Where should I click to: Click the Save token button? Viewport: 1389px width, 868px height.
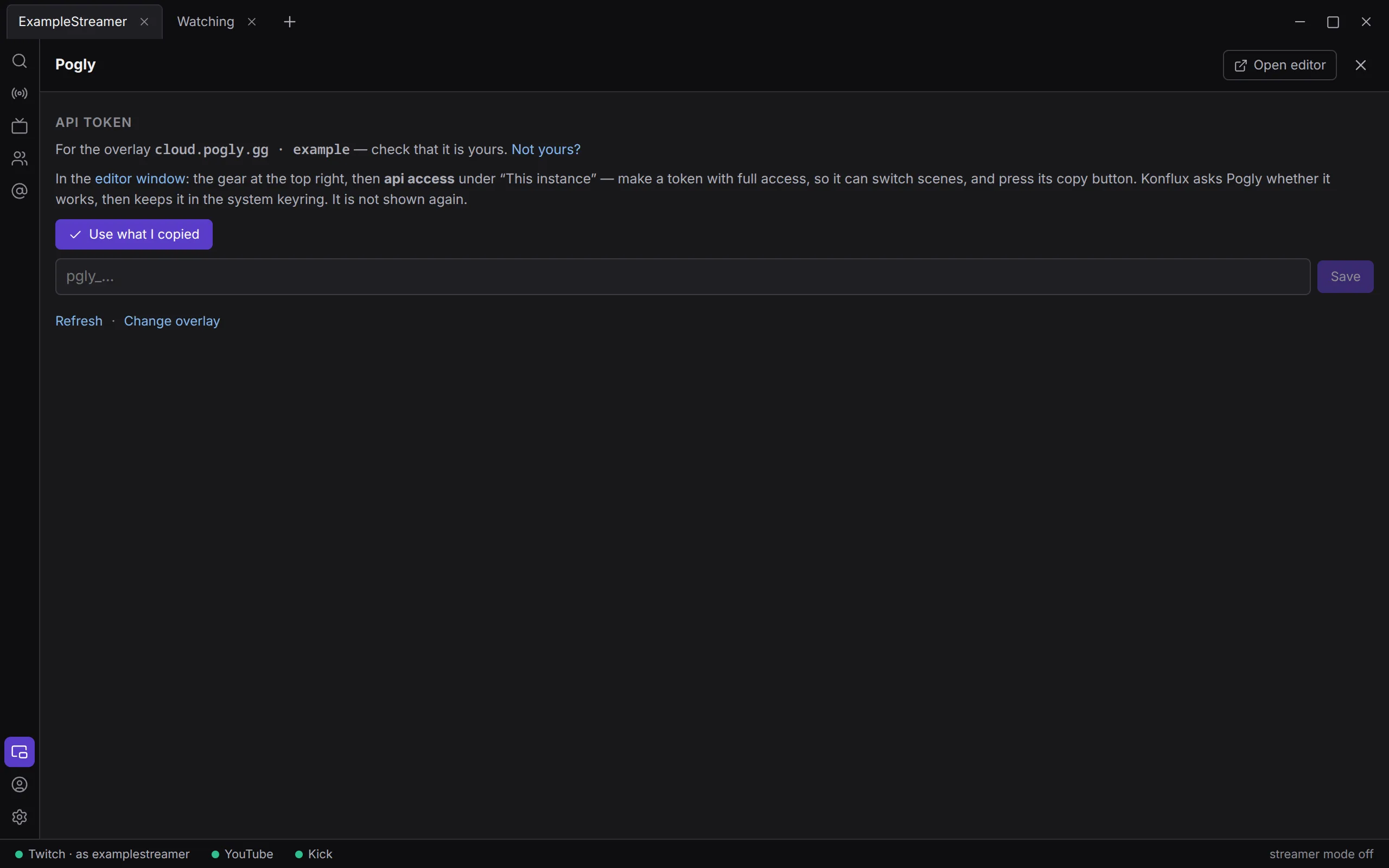1345,277
